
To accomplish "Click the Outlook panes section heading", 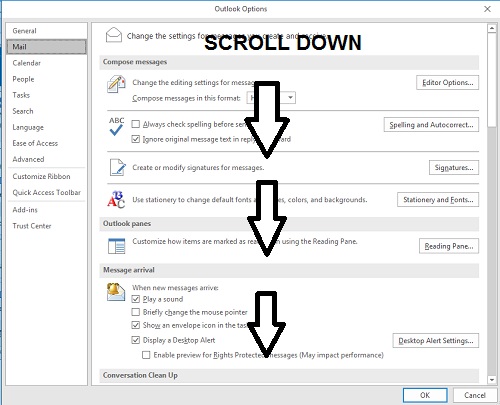I will 127,223.
